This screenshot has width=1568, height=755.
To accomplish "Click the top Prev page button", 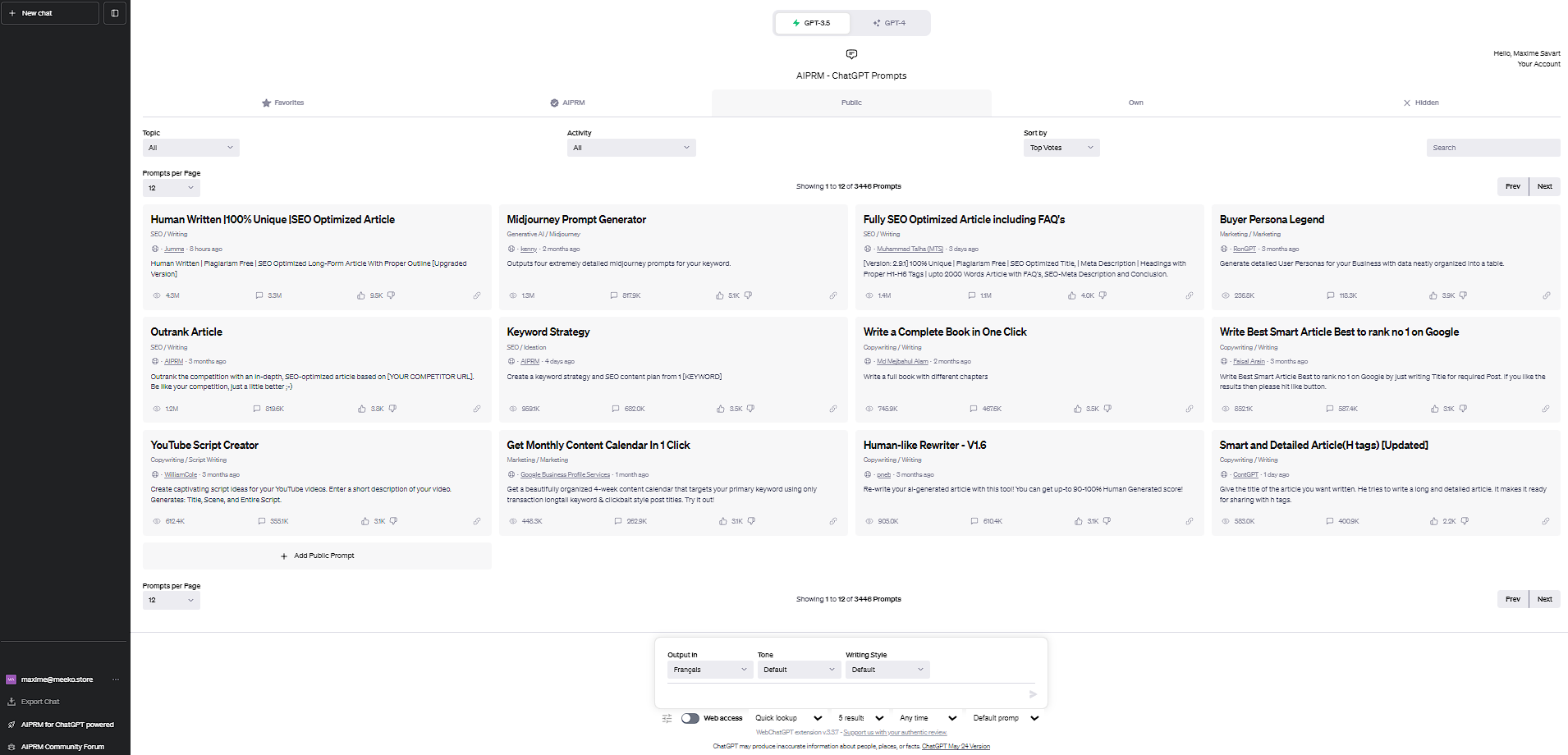I will tap(1513, 186).
